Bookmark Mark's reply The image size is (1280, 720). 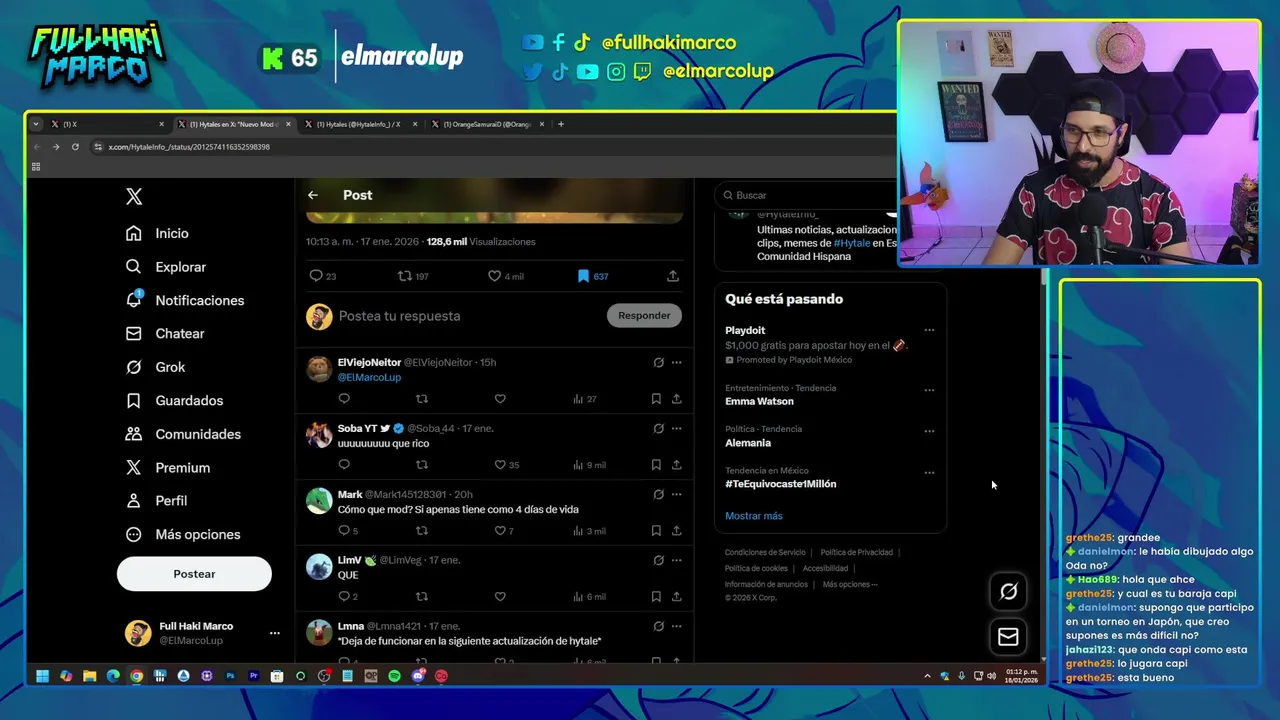656,530
